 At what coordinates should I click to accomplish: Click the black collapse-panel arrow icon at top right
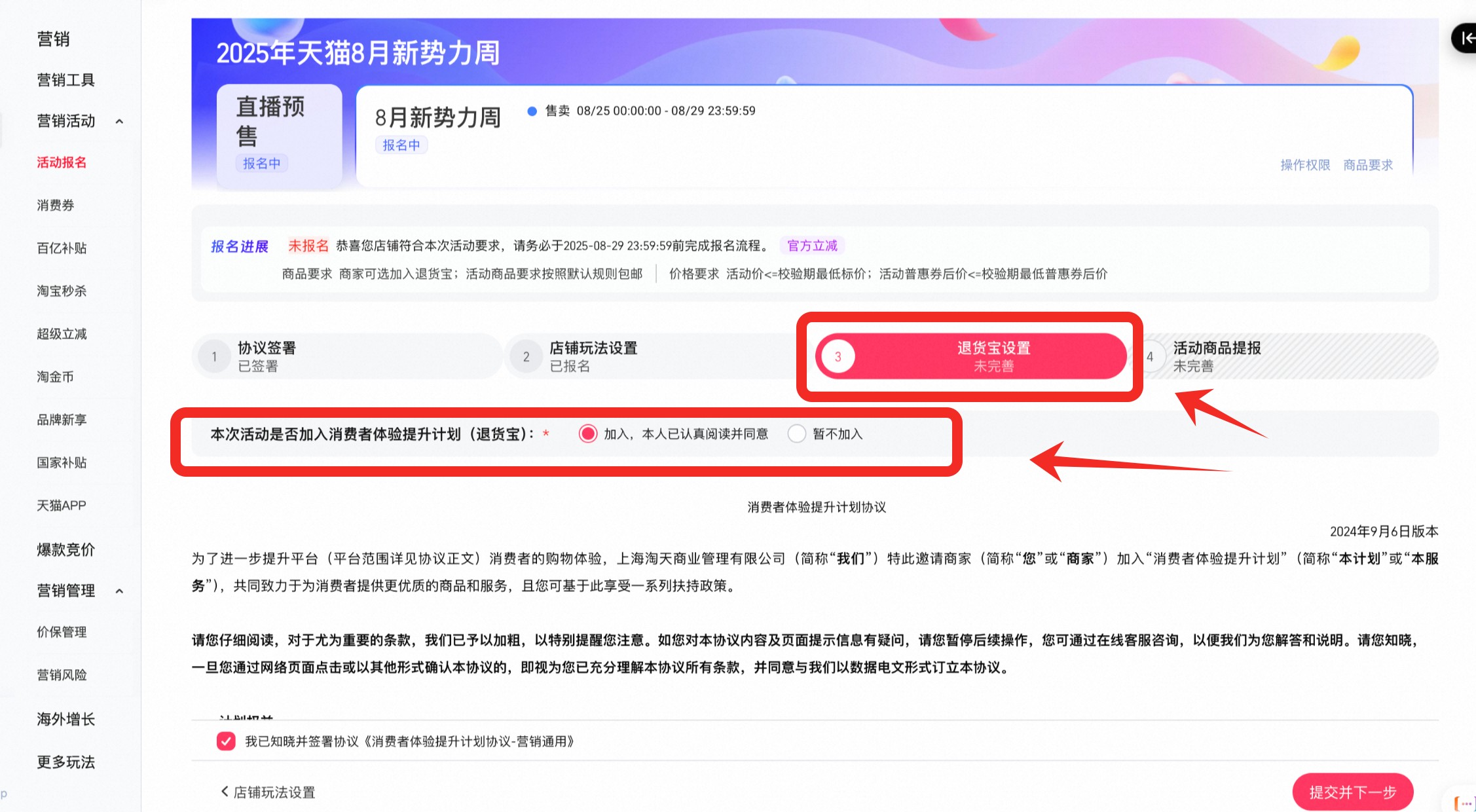coord(1466,39)
